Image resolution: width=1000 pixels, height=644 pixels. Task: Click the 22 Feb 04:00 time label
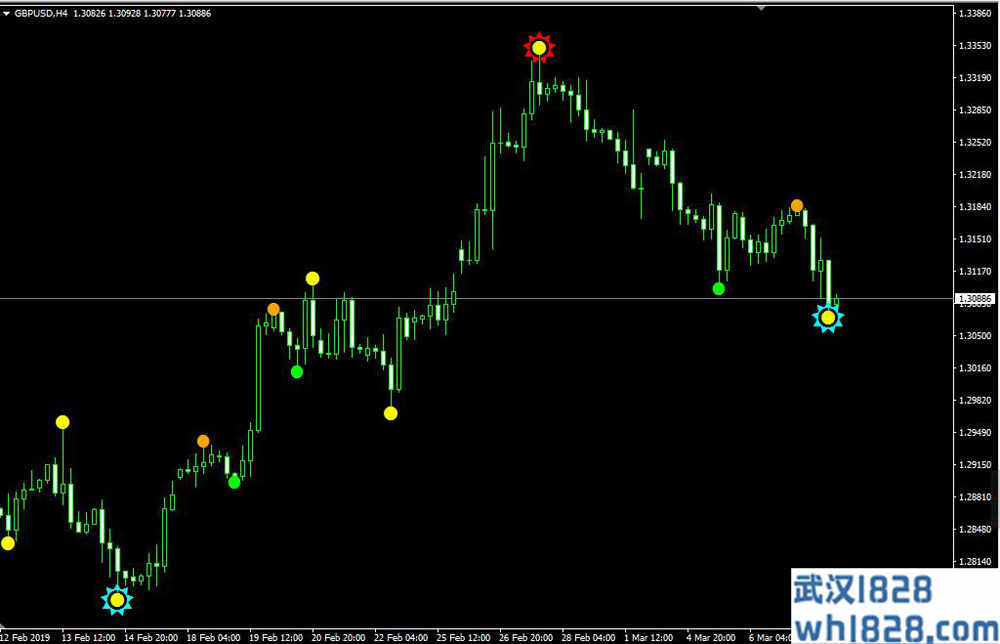(x=401, y=638)
